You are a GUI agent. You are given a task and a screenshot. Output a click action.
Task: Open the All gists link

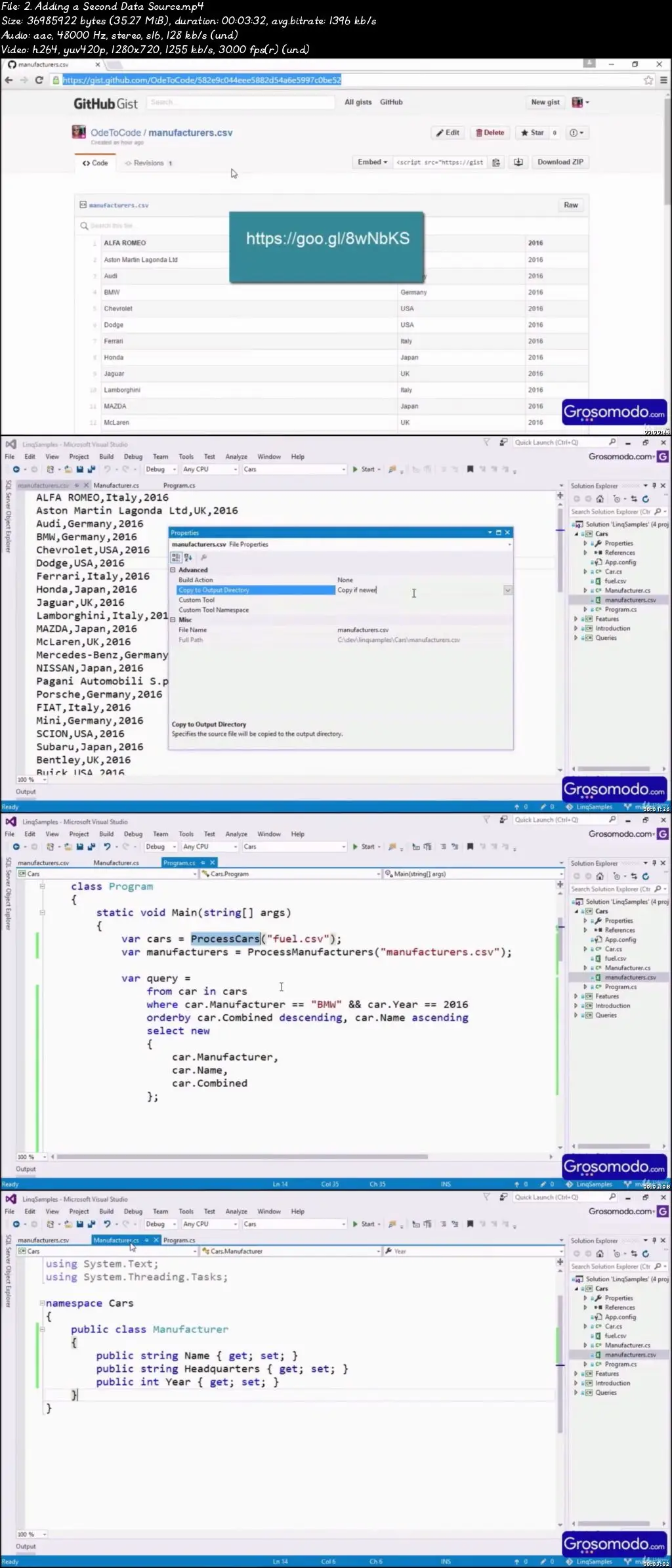358,102
